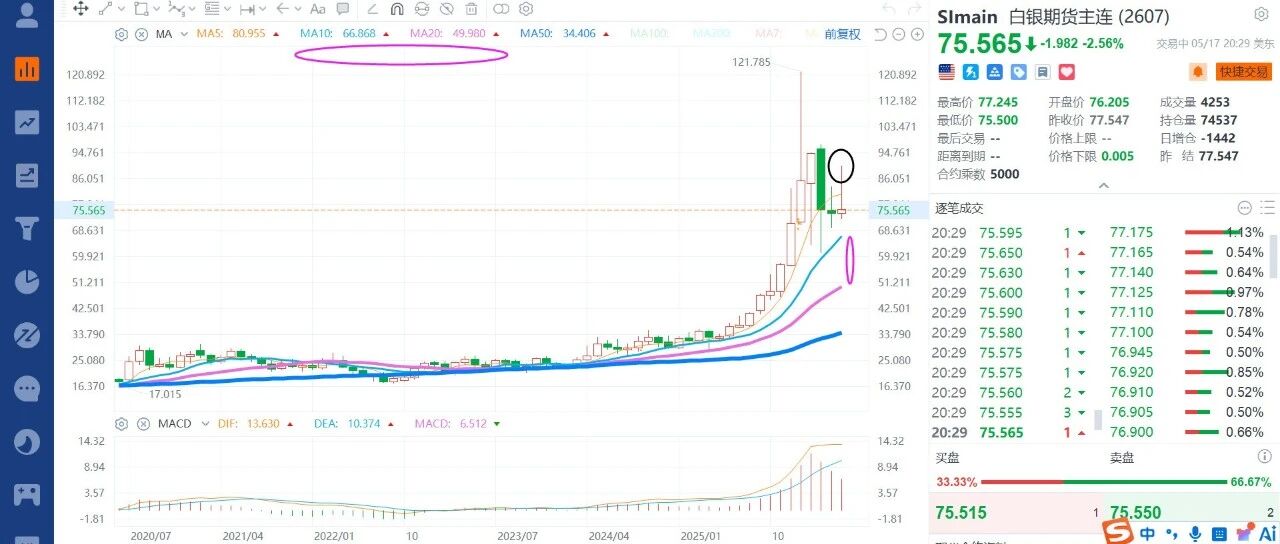Viewport: 1280px width, 544px height.
Task: Select the rectangle shape drawing tool
Action: [x=141, y=9]
